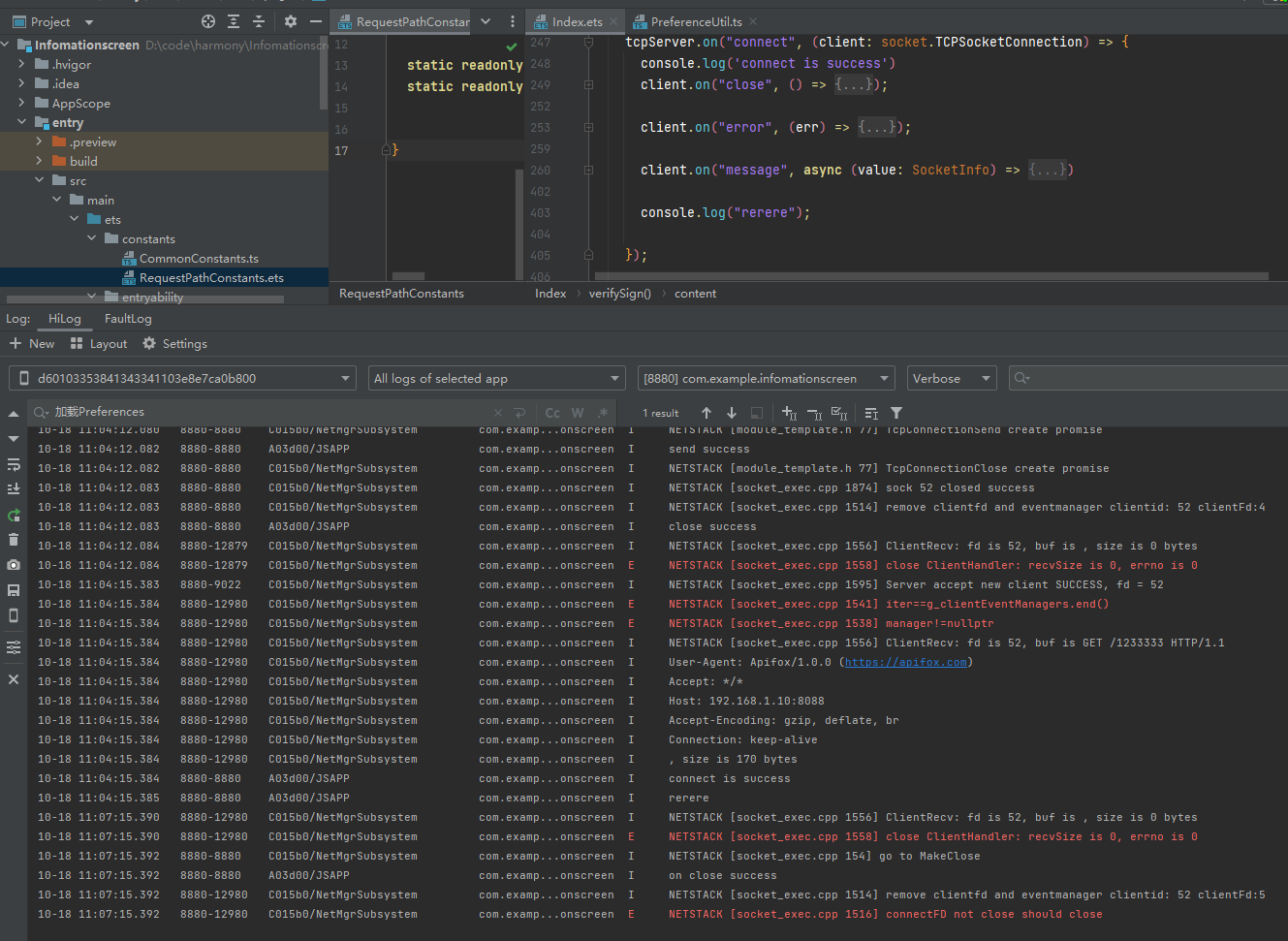Open the apifox.com link in log

(x=905, y=662)
